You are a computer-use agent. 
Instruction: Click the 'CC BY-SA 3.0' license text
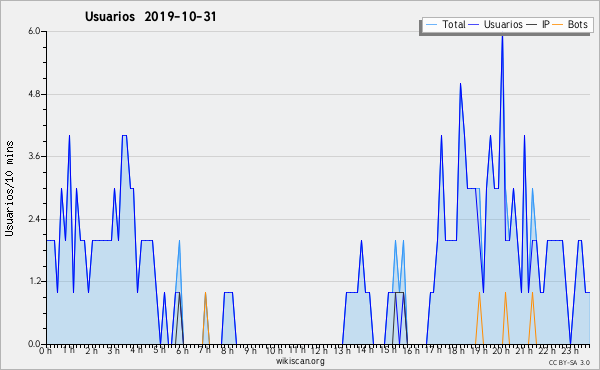(x=569, y=362)
